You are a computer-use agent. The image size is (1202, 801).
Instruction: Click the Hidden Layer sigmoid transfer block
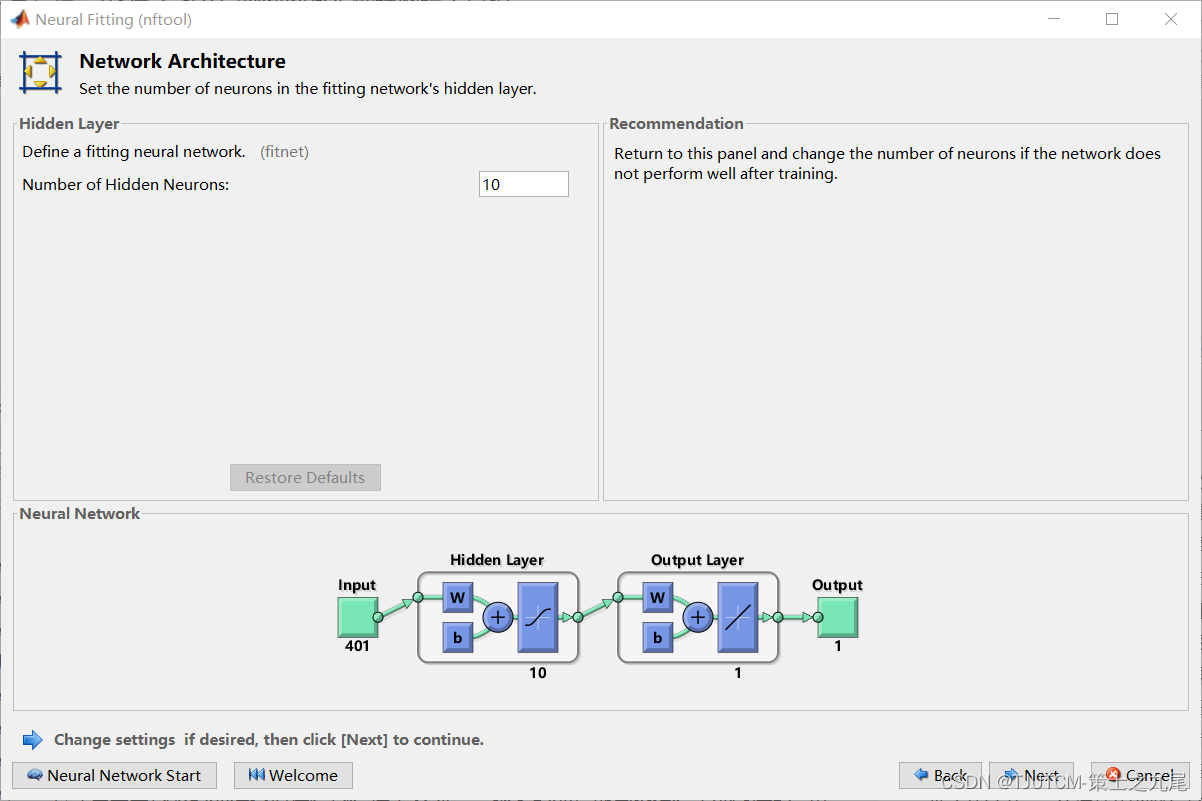click(x=538, y=617)
